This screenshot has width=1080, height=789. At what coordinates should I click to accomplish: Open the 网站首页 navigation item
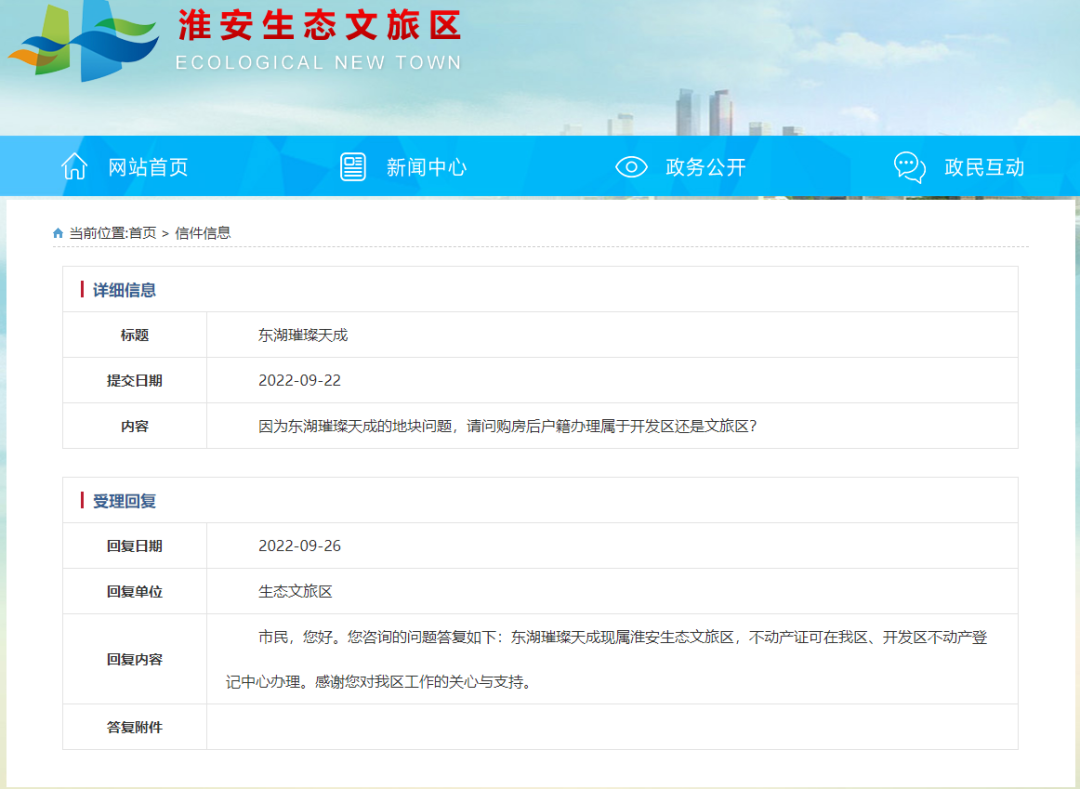(x=148, y=168)
